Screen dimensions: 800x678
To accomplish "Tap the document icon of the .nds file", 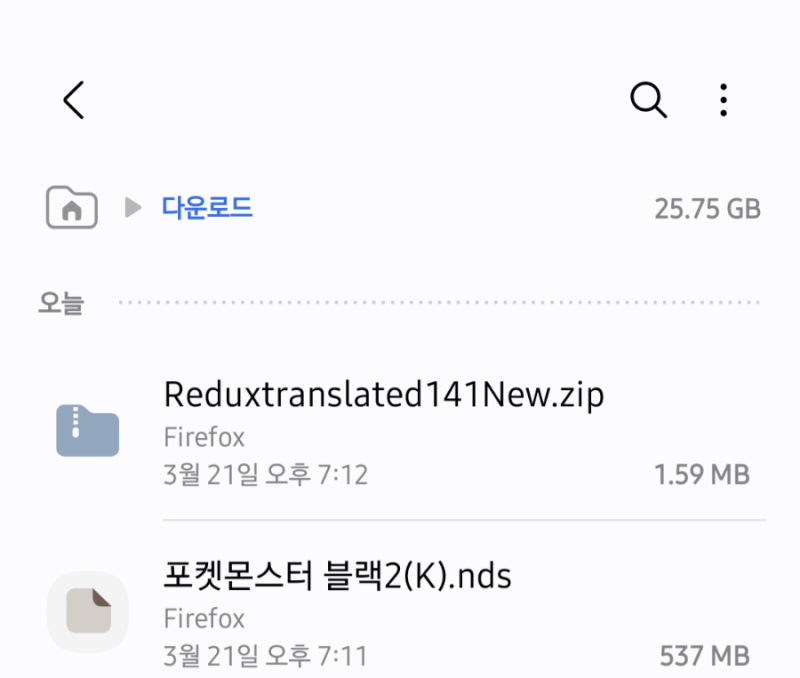I will 88,611.
